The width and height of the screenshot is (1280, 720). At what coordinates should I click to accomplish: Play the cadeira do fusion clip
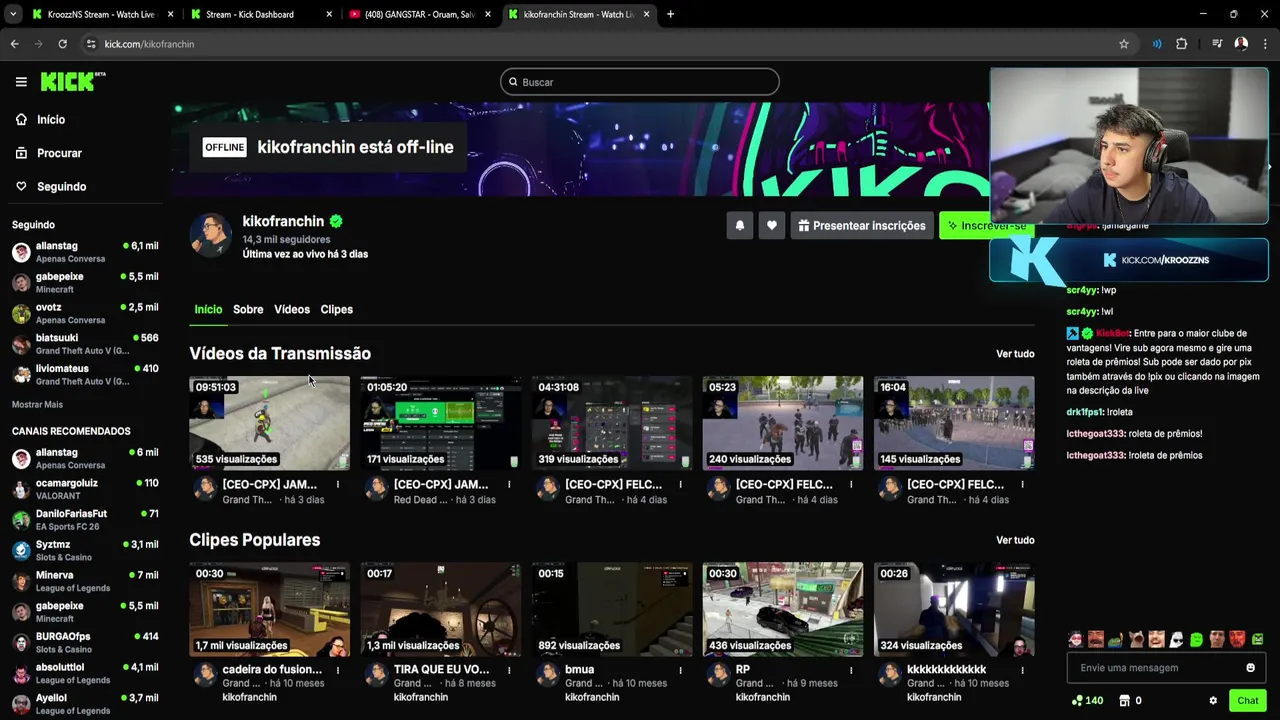tap(269, 609)
